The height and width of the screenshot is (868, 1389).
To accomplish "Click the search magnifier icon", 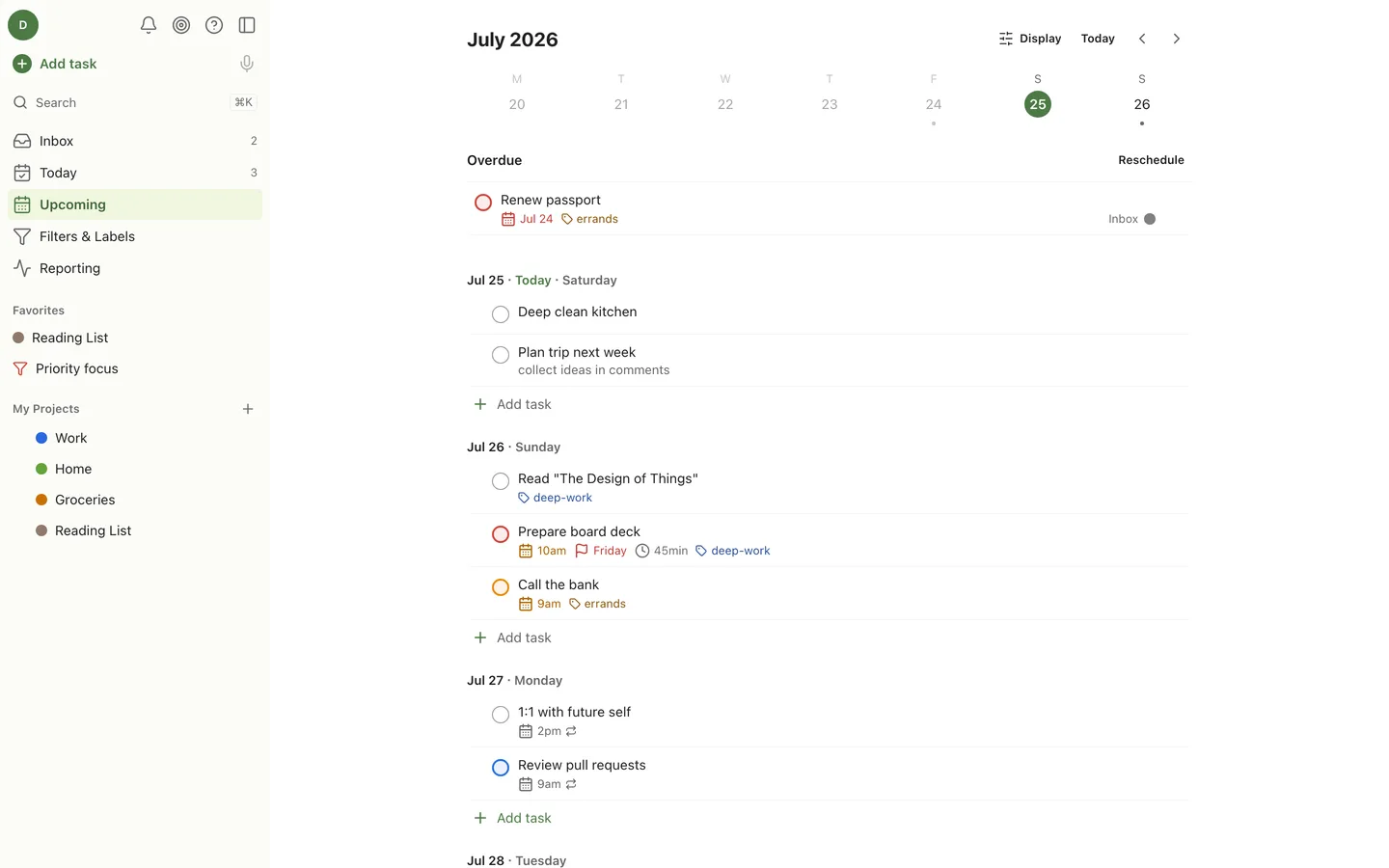I will (20, 102).
